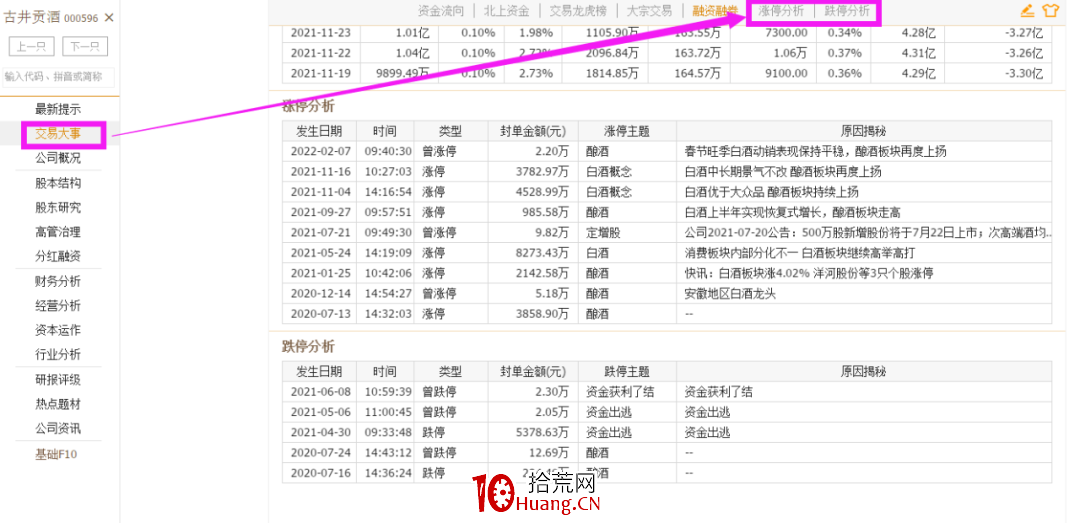Switch to 北上资金 tab

click(x=506, y=10)
